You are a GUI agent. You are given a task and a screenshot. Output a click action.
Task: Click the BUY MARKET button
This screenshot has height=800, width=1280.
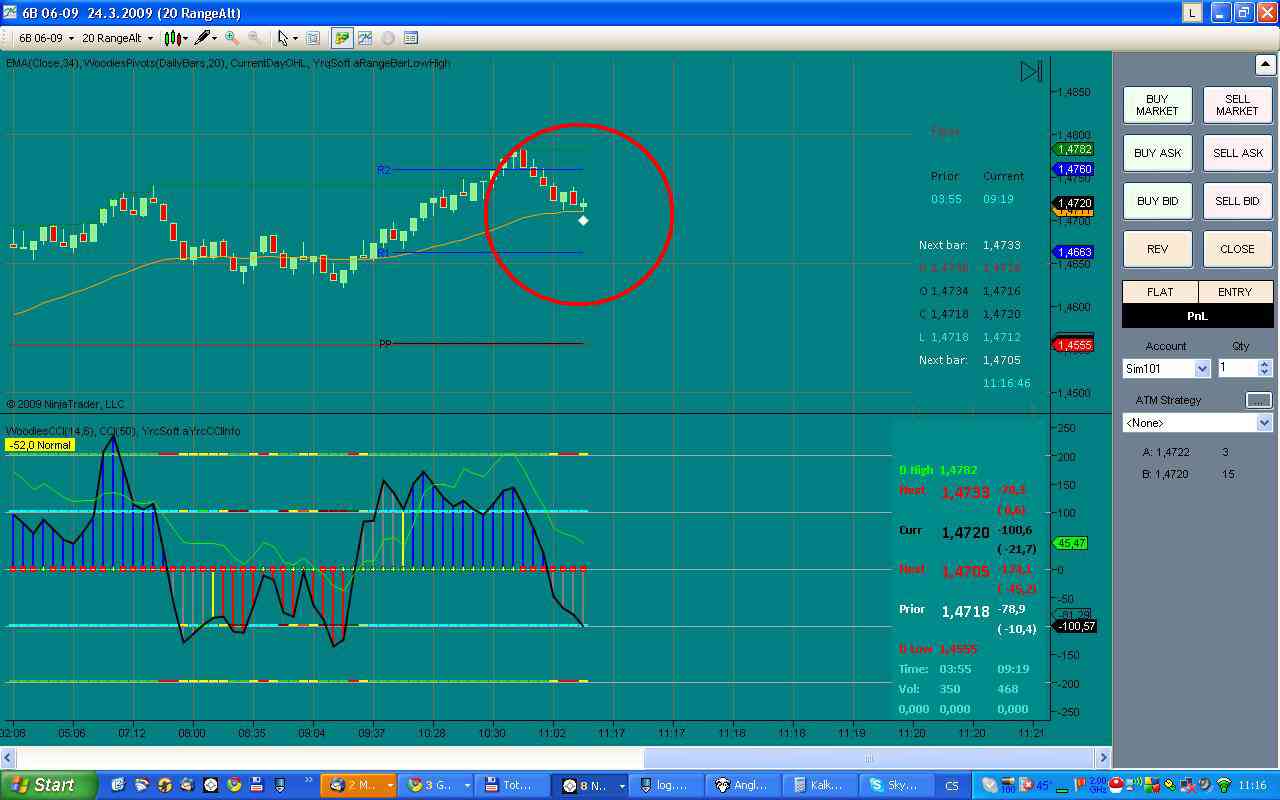pos(1157,105)
